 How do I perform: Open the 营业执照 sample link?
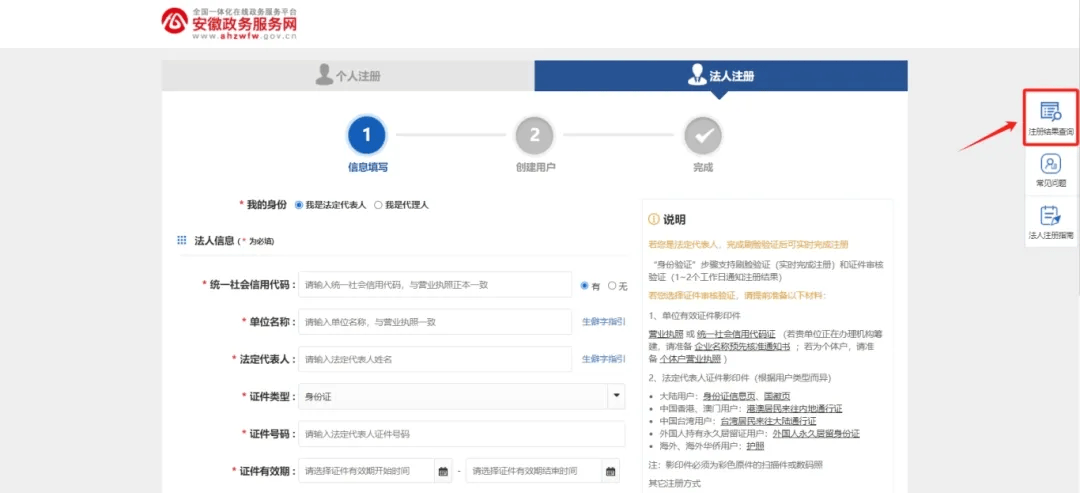[x=665, y=334]
